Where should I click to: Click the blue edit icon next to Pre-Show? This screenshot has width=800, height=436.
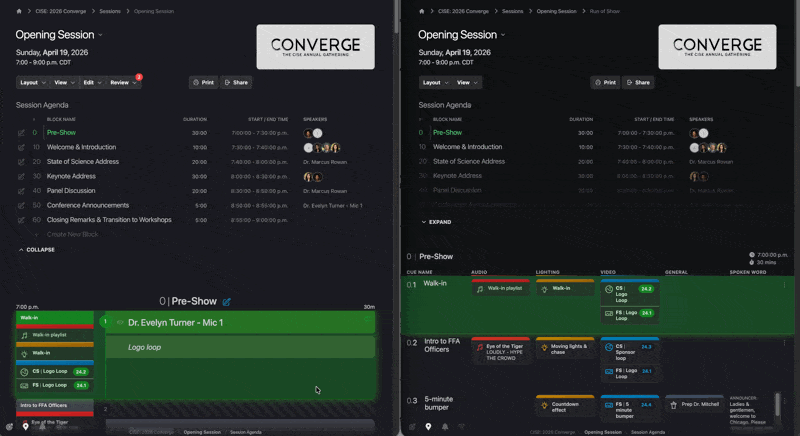click(227, 302)
